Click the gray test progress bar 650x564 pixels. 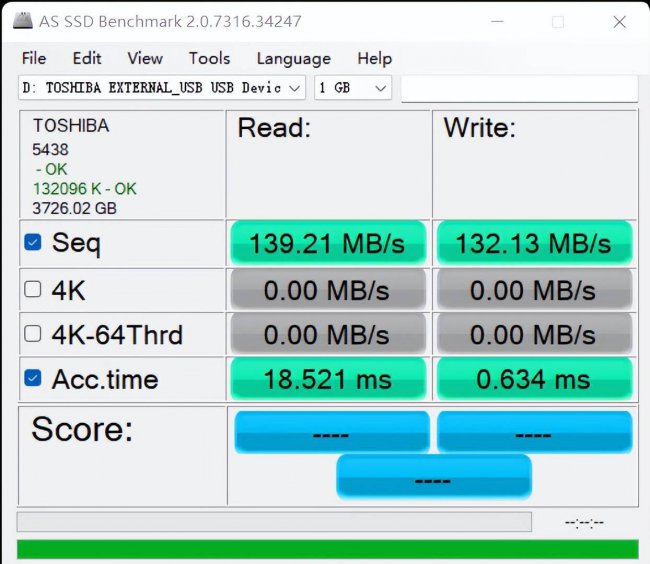(274, 522)
